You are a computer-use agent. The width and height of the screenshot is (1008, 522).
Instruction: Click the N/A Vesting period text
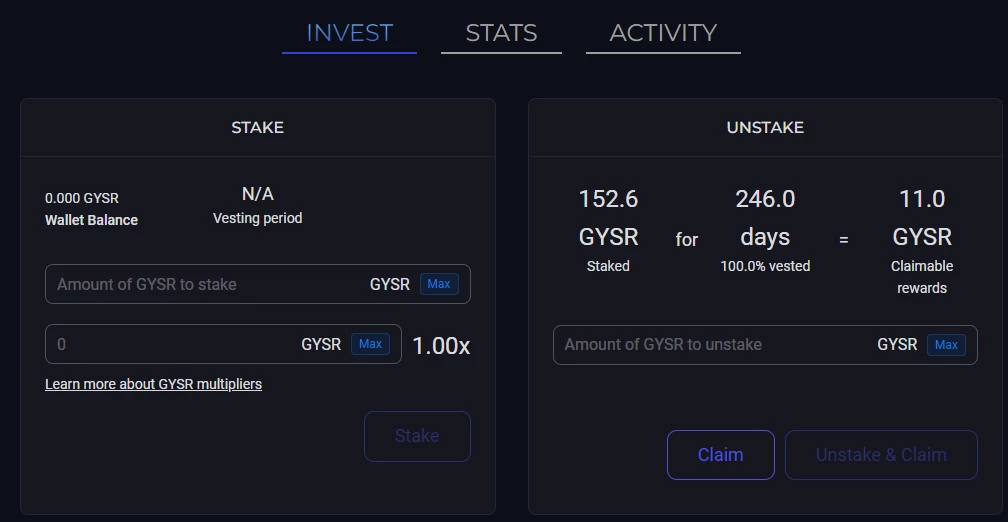coord(258,206)
